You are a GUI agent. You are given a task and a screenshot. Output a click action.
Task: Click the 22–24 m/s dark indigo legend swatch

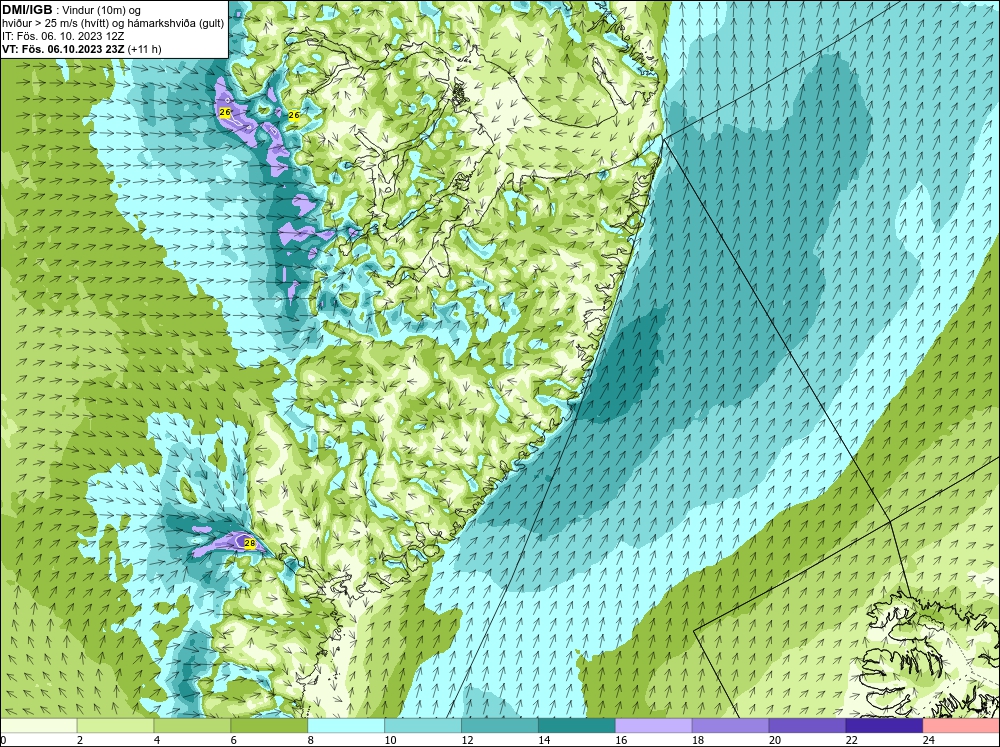click(884, 726)
